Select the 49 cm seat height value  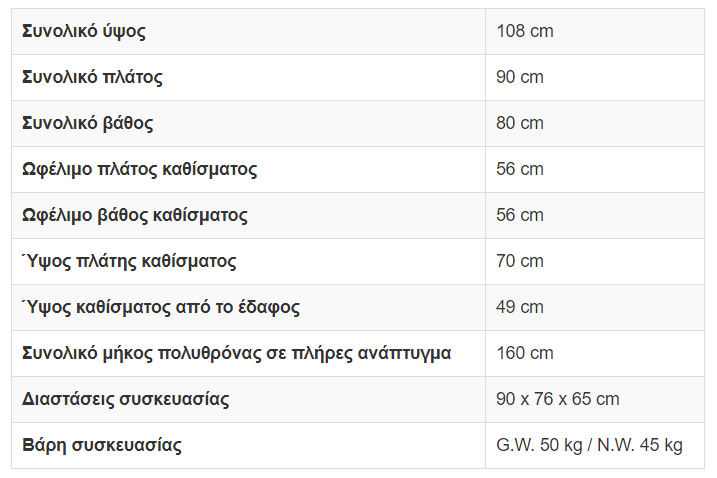pos(520,307)
